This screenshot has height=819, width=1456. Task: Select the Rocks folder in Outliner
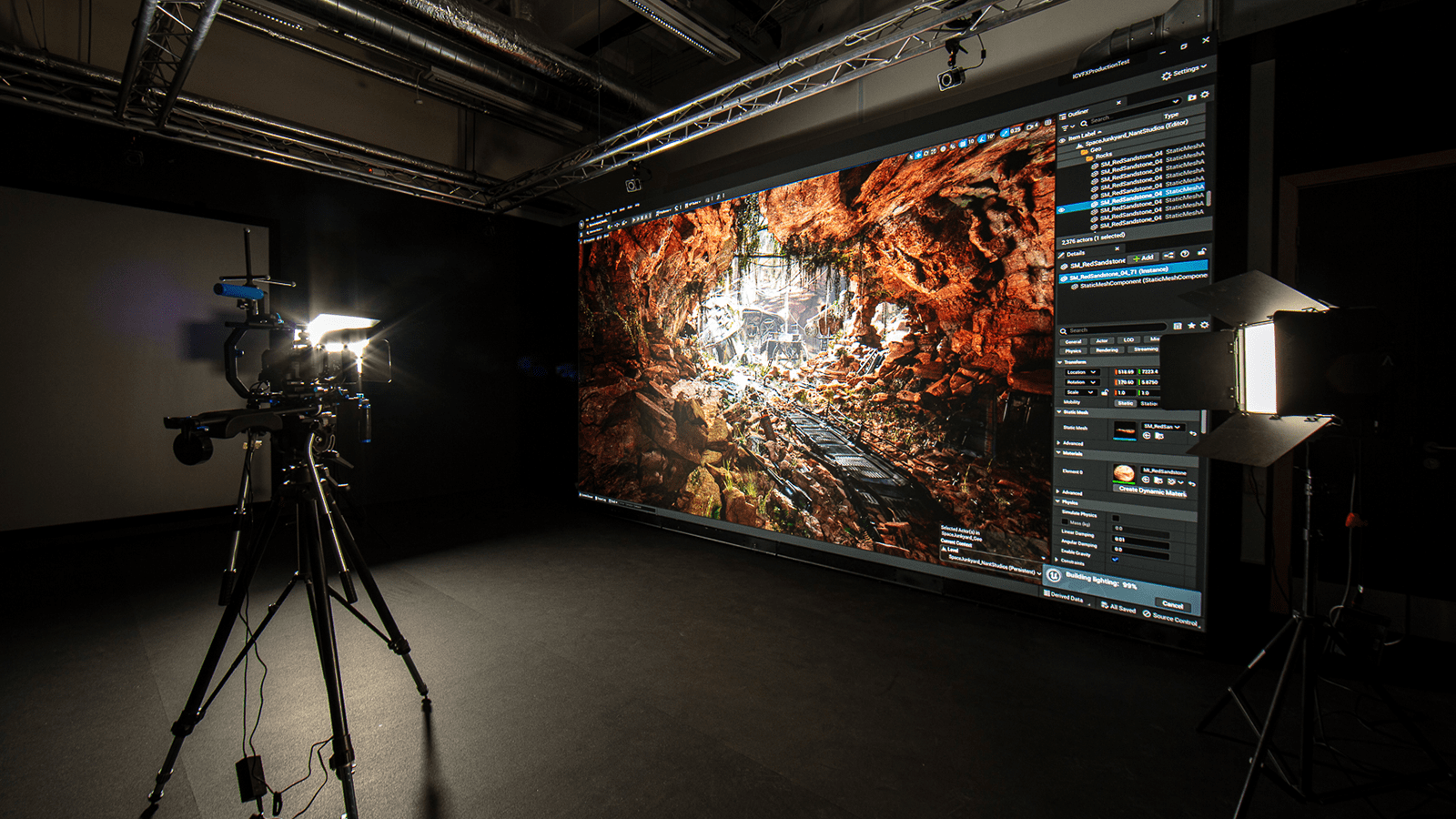(x=1097, y=156)
